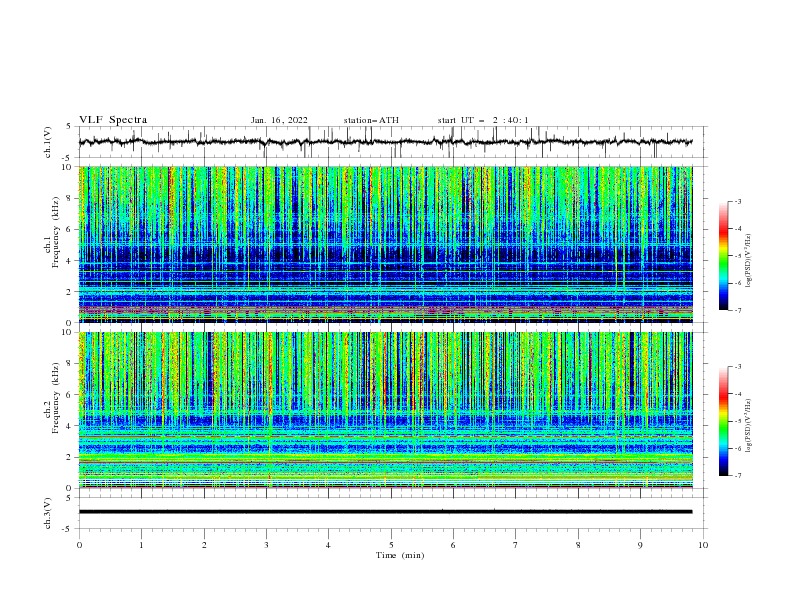Click inside the ch.1 spectrogram panel

(385, 244)
